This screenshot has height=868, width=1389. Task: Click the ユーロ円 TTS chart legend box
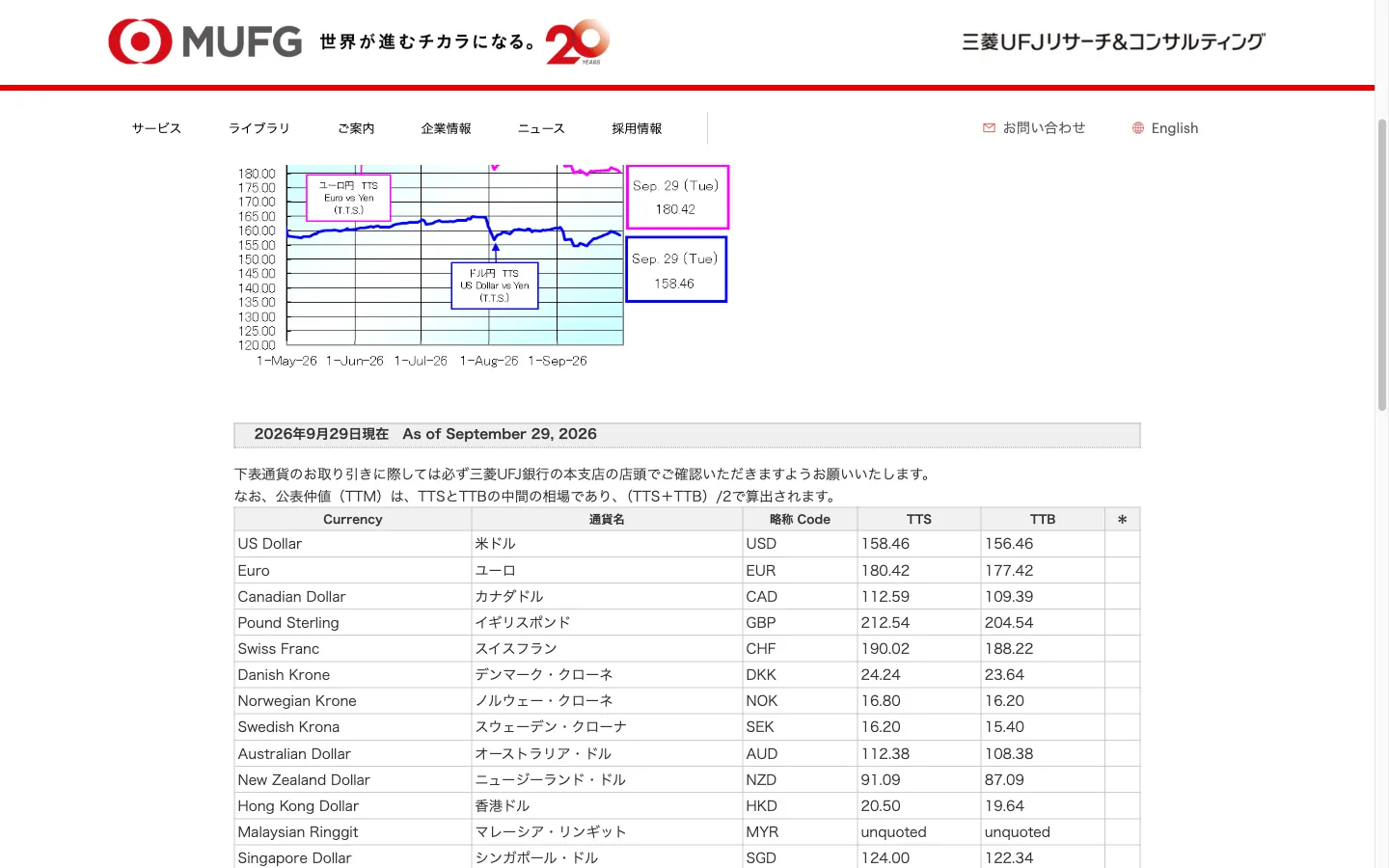pos(349,198)
